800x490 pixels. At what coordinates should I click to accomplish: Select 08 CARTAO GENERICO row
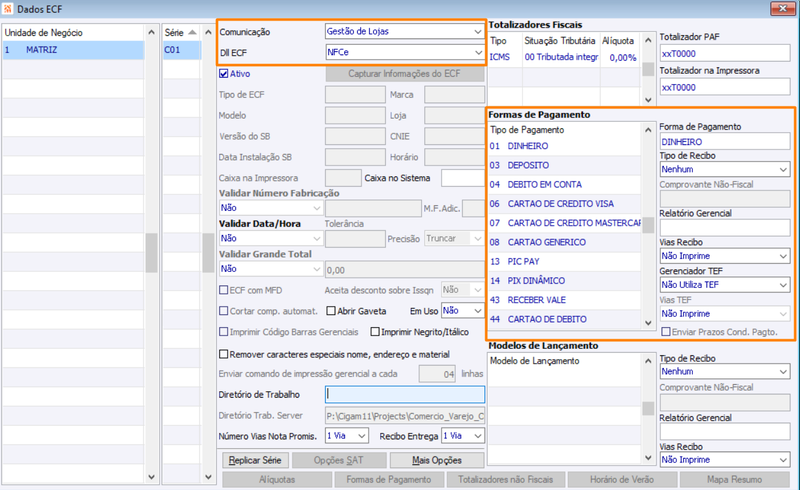coord(564,242)
